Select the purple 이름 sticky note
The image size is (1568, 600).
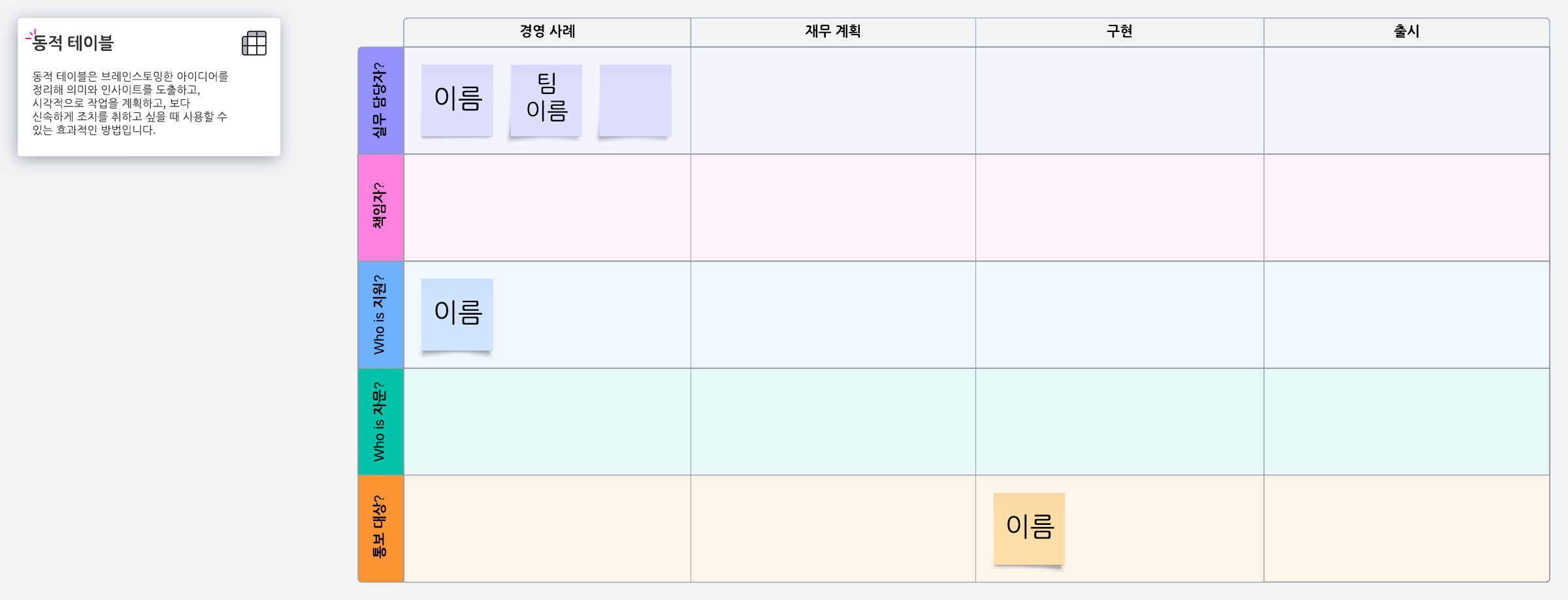click(457, 100)
